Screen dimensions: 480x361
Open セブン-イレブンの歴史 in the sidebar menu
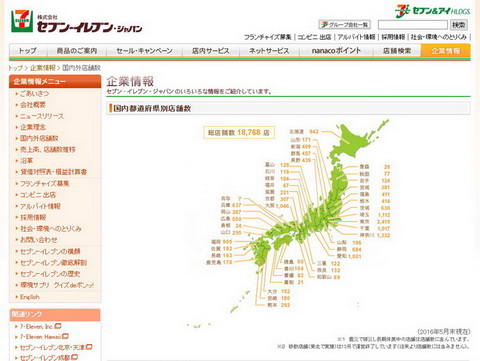(50, 274)
